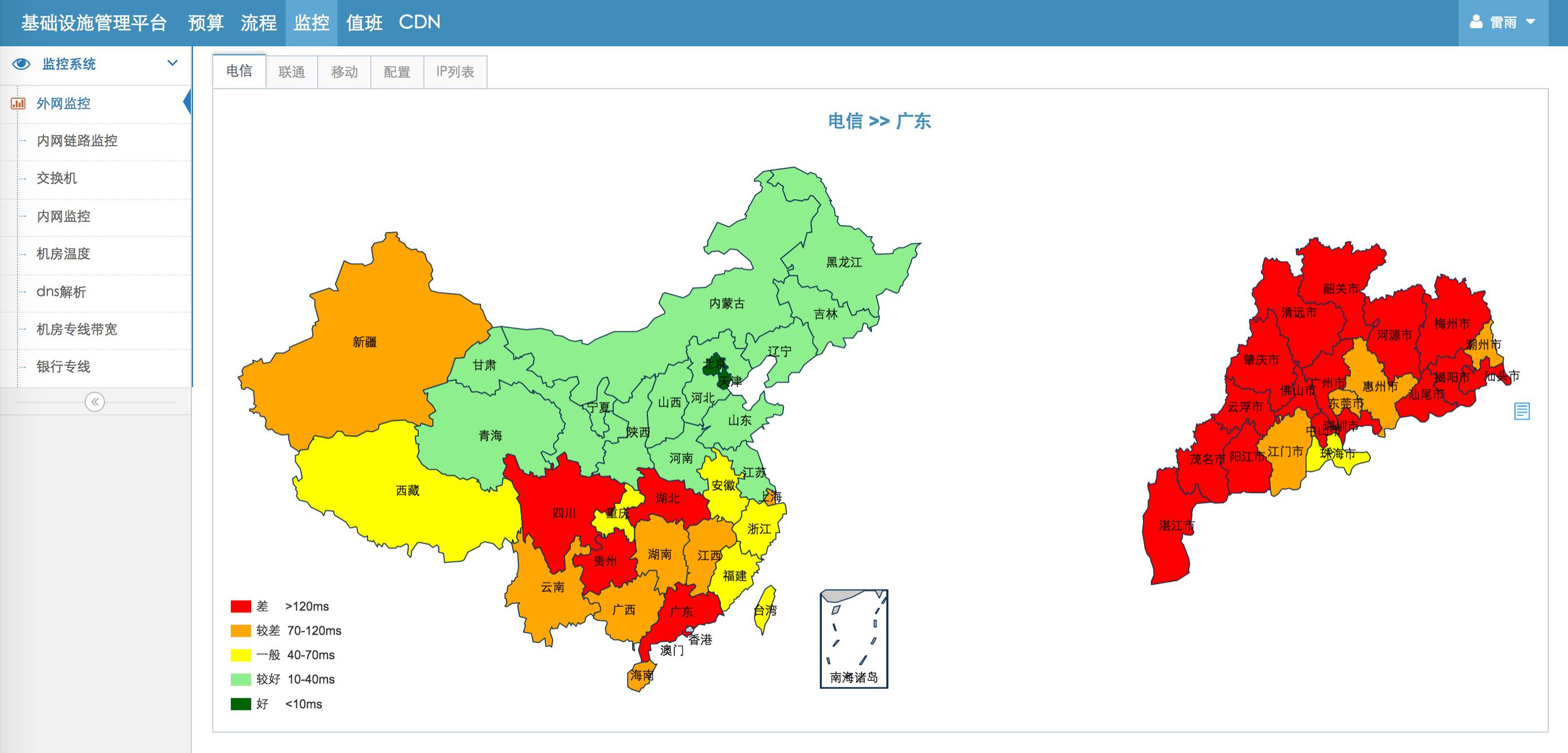Open the 雷雨 user dropdown arrow

[x=1531, y=22]
